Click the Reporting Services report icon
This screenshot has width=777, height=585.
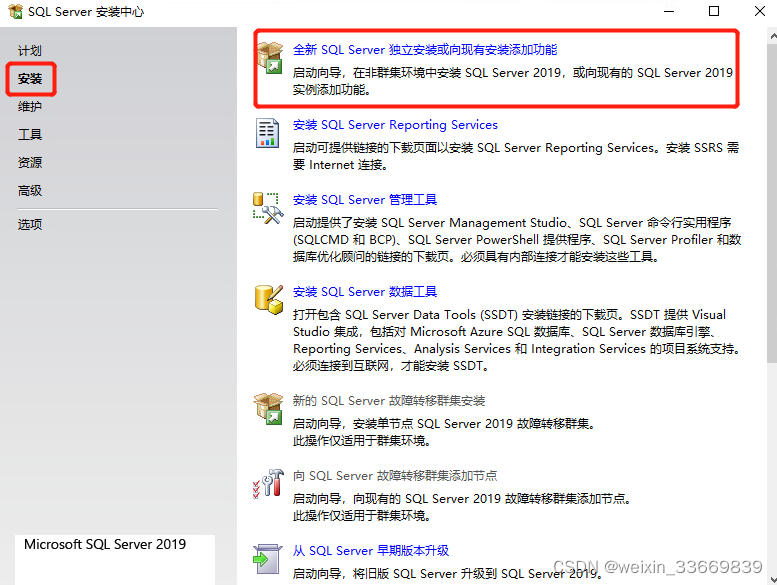268,133
